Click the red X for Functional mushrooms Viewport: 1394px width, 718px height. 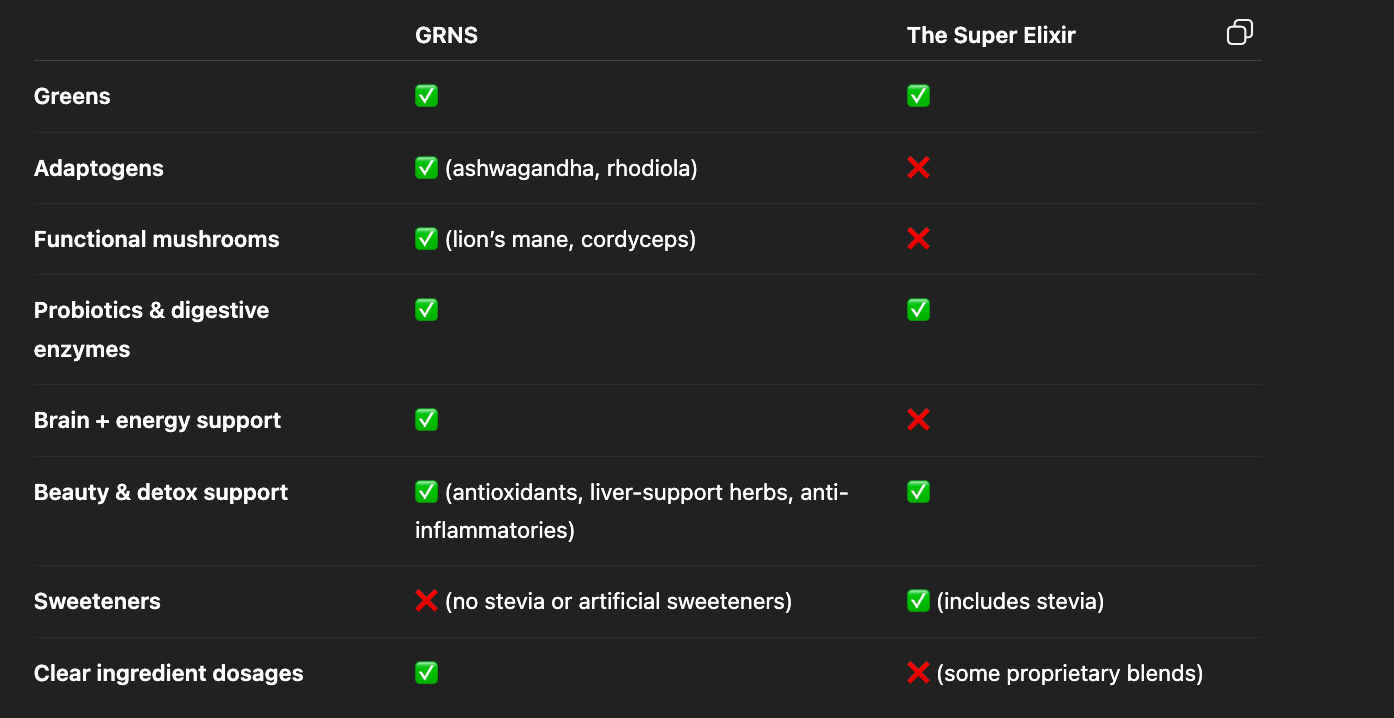(x=918, y=238)
